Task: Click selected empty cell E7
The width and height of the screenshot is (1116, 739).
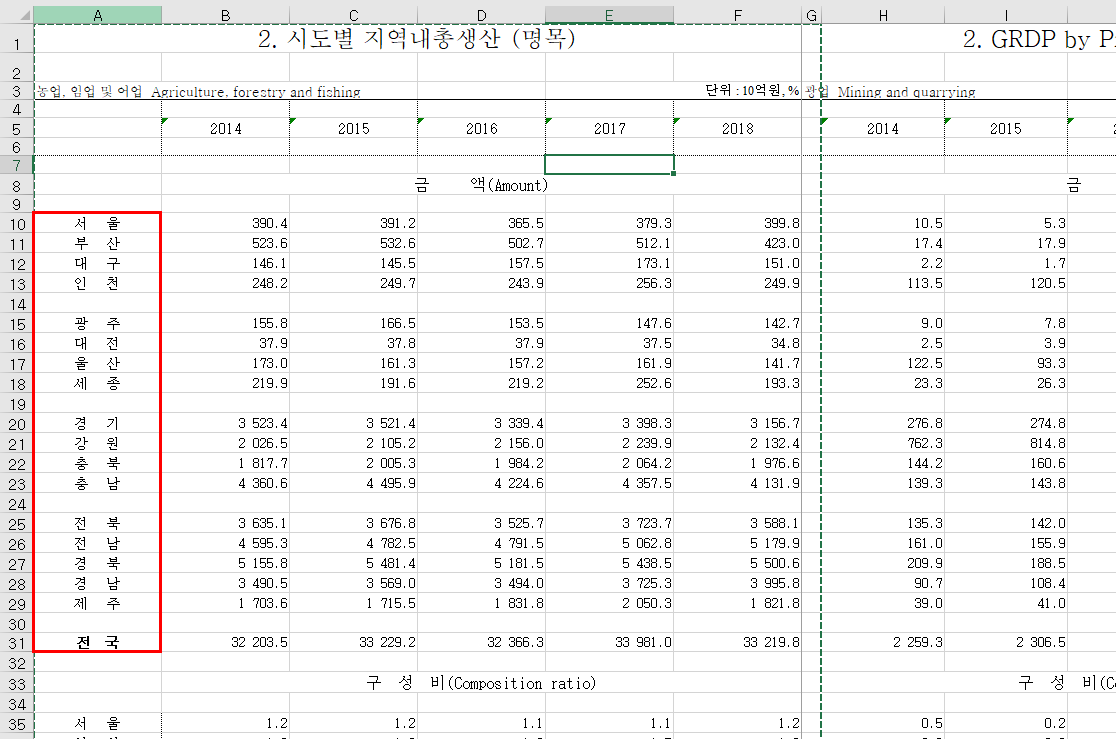Action: (609, 164)
